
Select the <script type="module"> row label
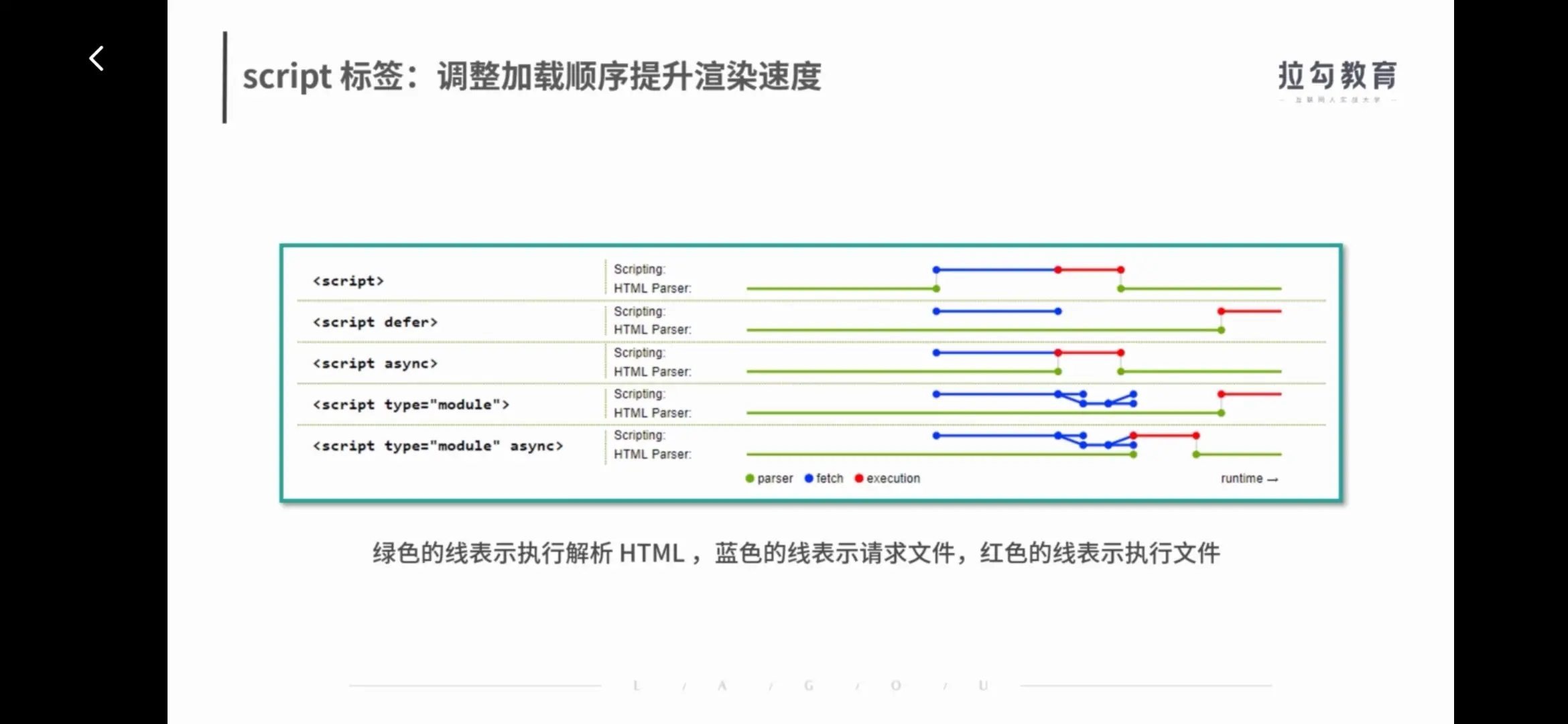click(411, 405)
